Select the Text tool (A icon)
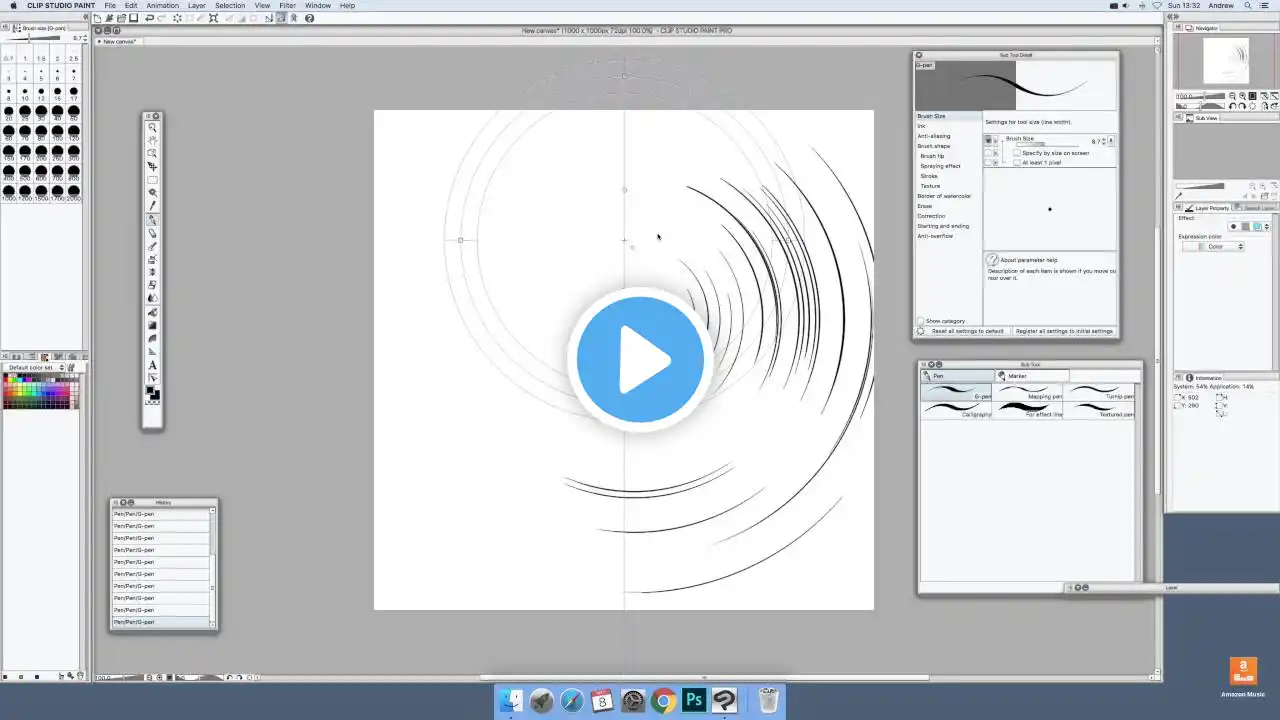 click(x=152, y=365)
